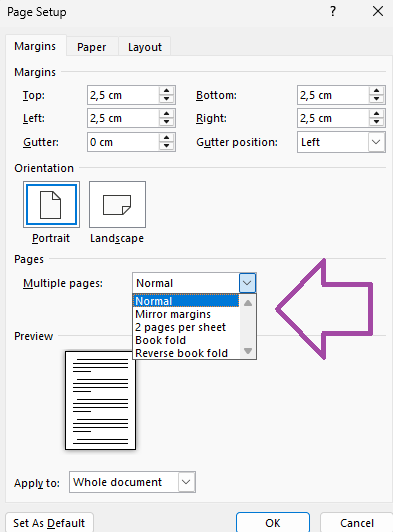Close the Page Setup dialog
393x532 pixels.
click(378, 12)
